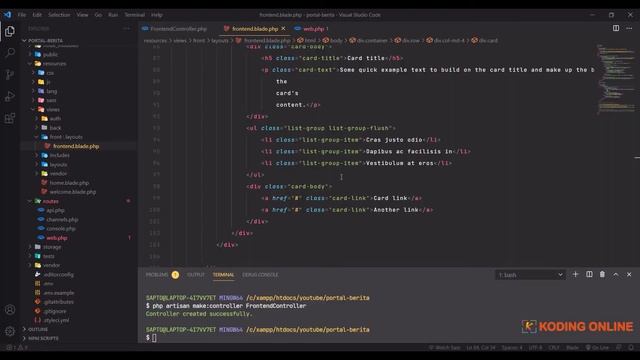Open Run and Debug view
This screenshot has width=640, height=360.
pyautogui.click(x=10, y=96)
